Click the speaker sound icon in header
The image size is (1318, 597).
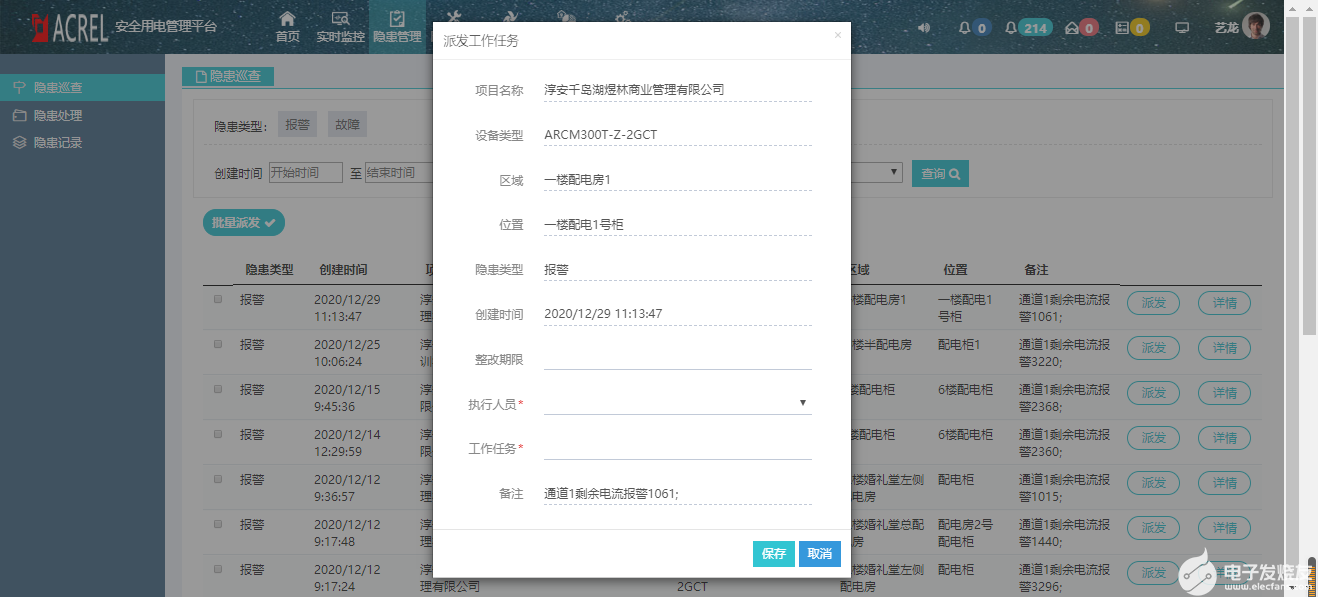[924, 27]
